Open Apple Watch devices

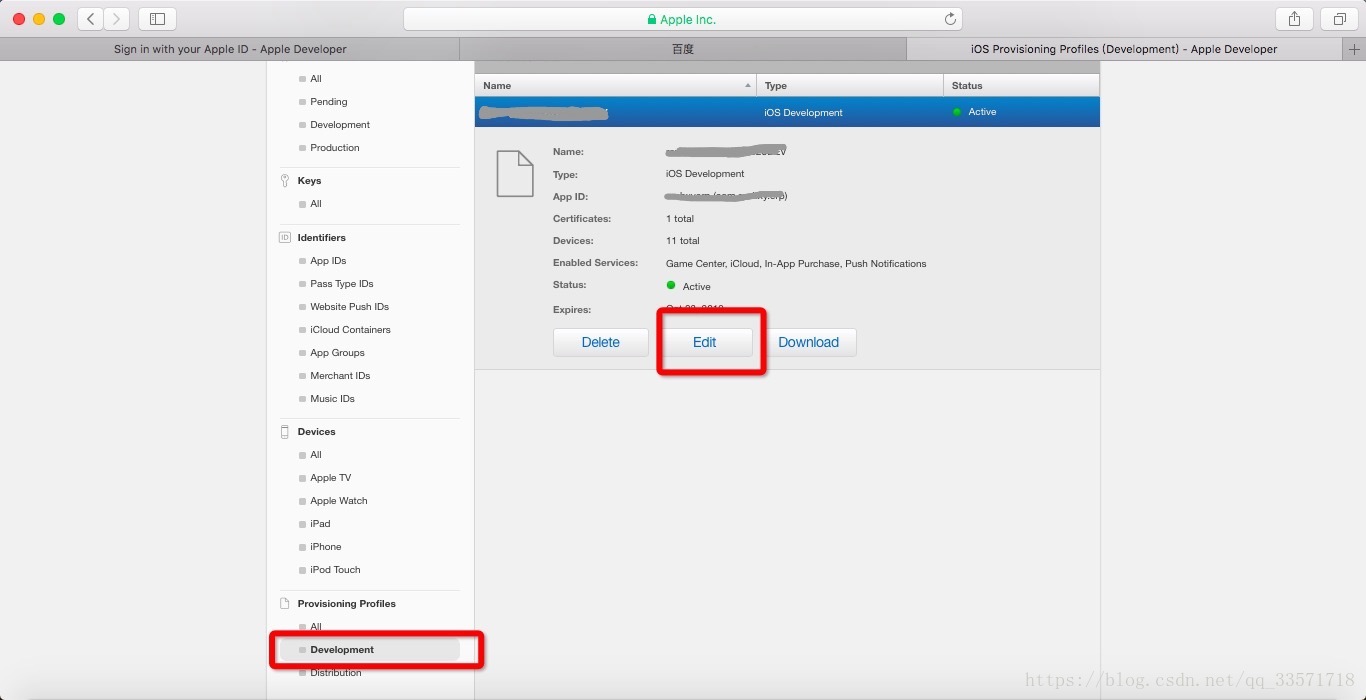(x=339, y=501)
